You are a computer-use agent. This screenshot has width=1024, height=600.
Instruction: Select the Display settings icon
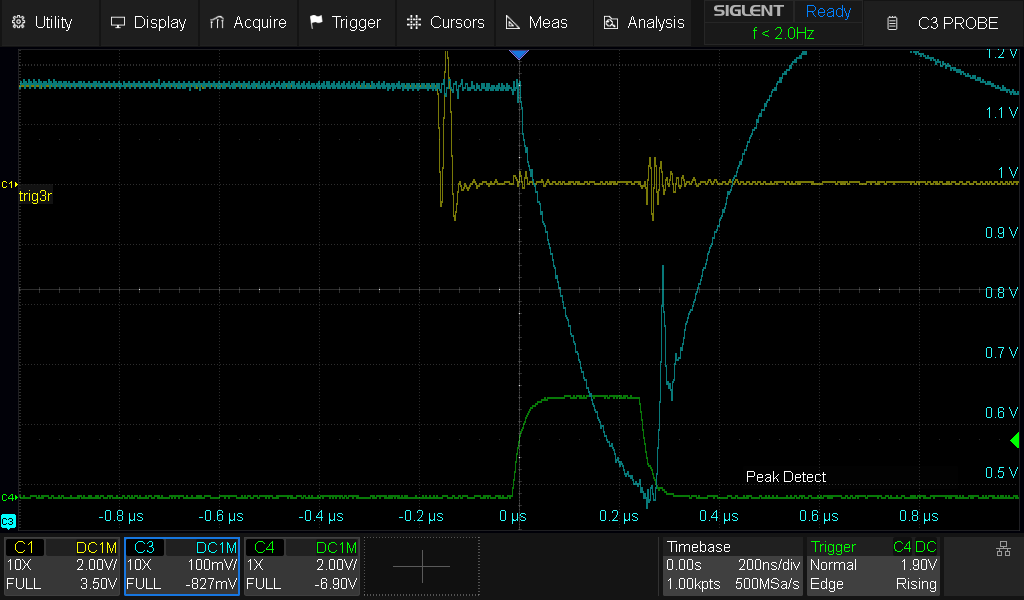(119, 21)
